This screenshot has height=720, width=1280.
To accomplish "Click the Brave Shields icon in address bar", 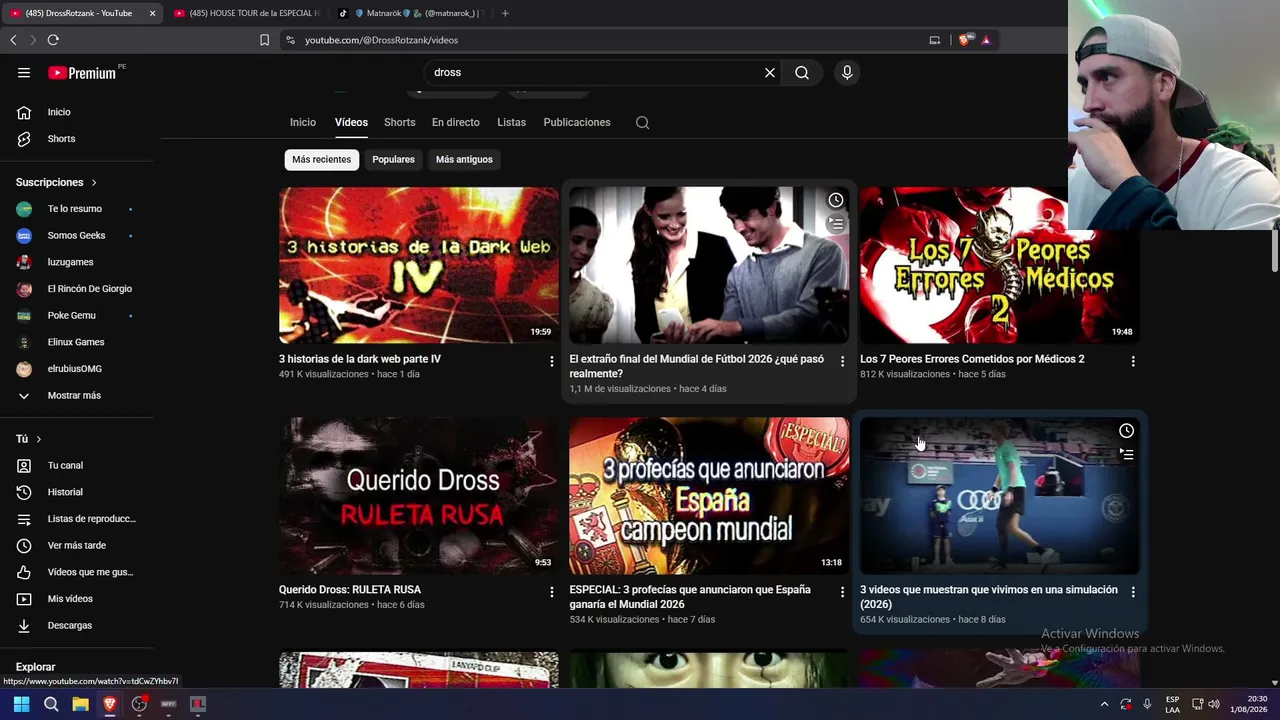I will (x=964, y=40).
